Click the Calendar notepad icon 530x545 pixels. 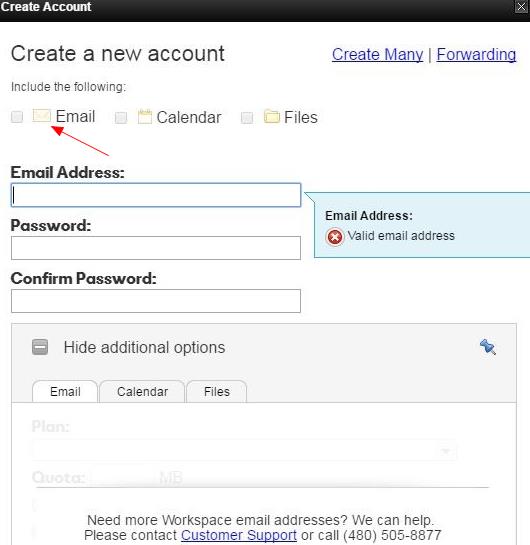(145, 116)
